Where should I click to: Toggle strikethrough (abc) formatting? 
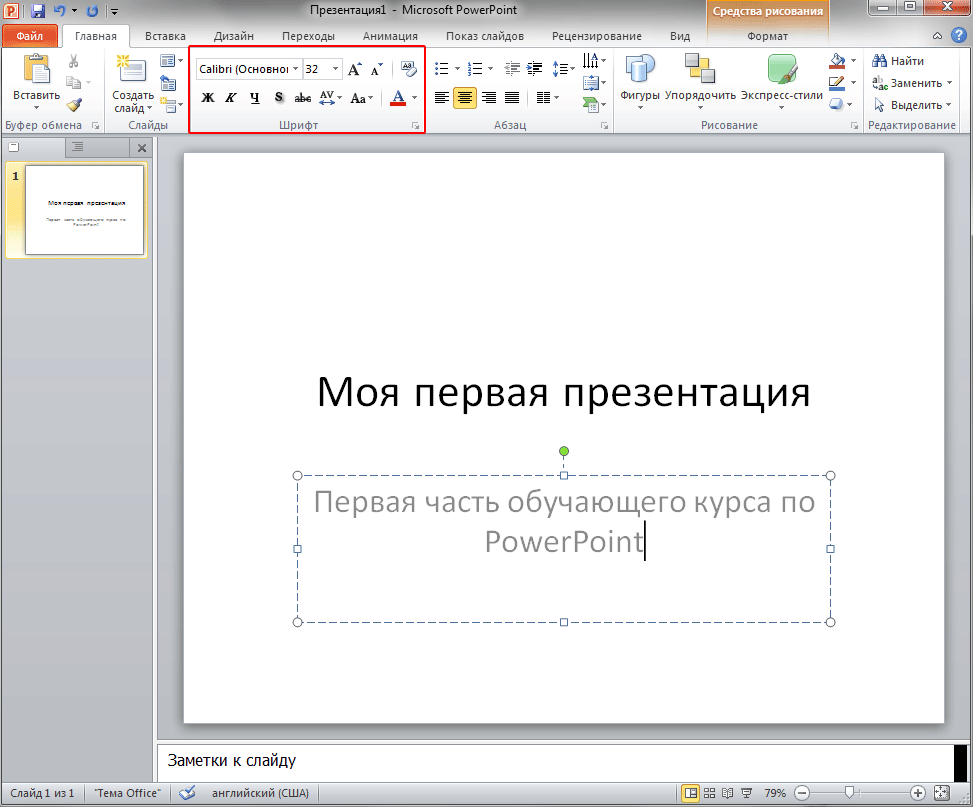(x=303, y=97)
